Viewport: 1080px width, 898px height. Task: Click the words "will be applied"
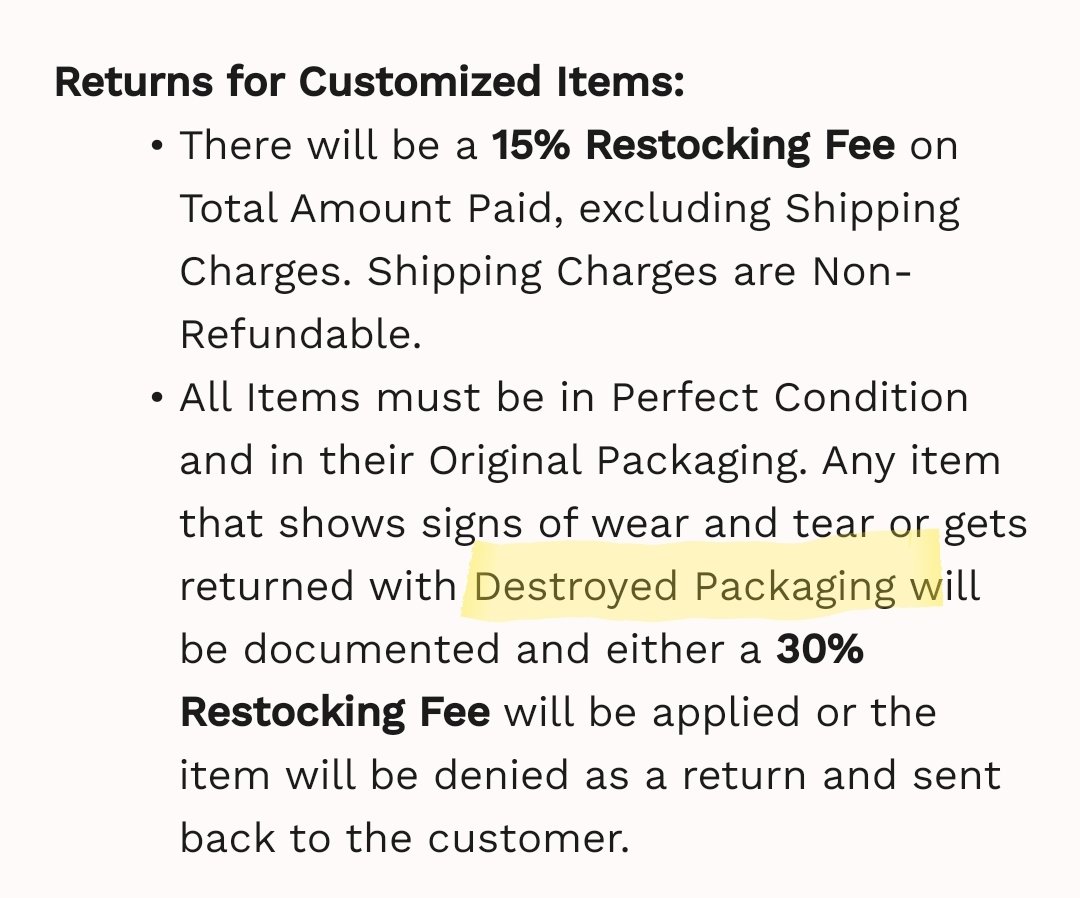click(652, 713)
